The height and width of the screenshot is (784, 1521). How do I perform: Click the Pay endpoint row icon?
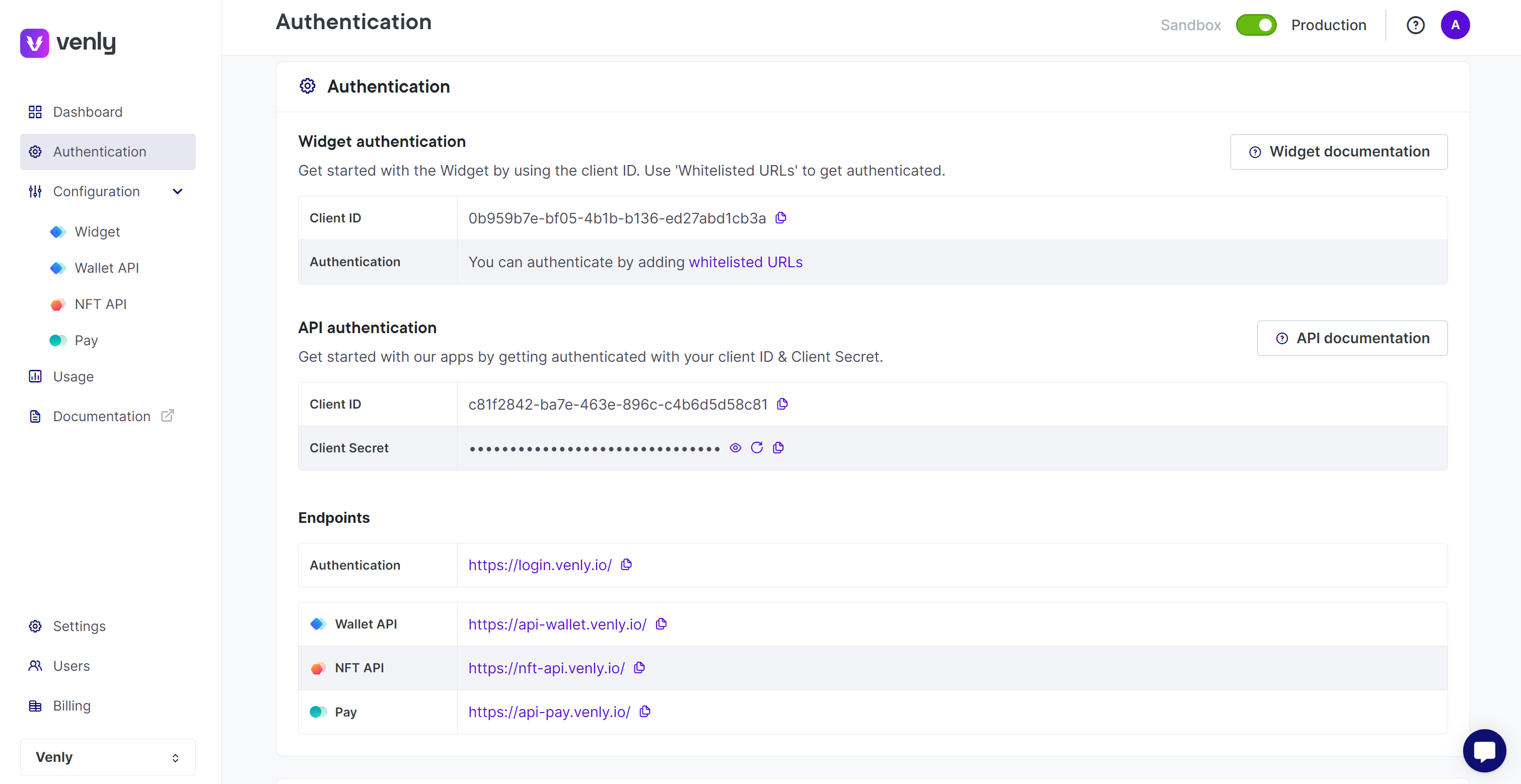[x=318, y=712]
